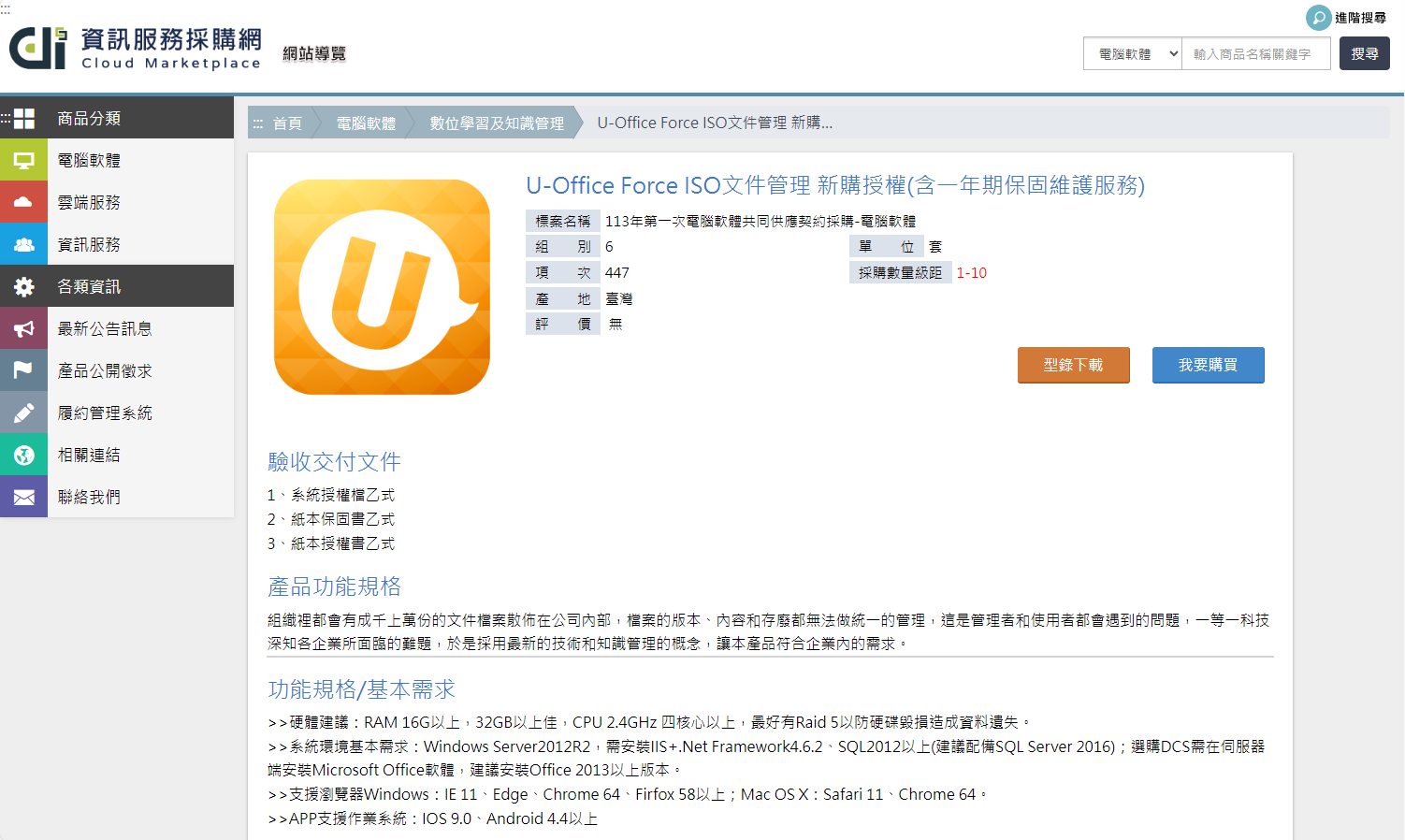Open 雲端服務 in the sidebar menu
Image resolution: width=1405 pixels, height=840 pixels.
(x=89, y=202)
